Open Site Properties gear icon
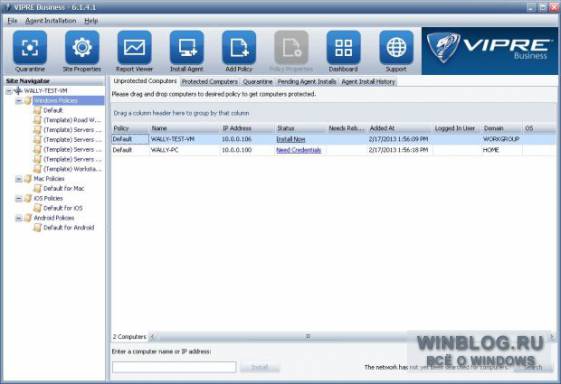 82,48
